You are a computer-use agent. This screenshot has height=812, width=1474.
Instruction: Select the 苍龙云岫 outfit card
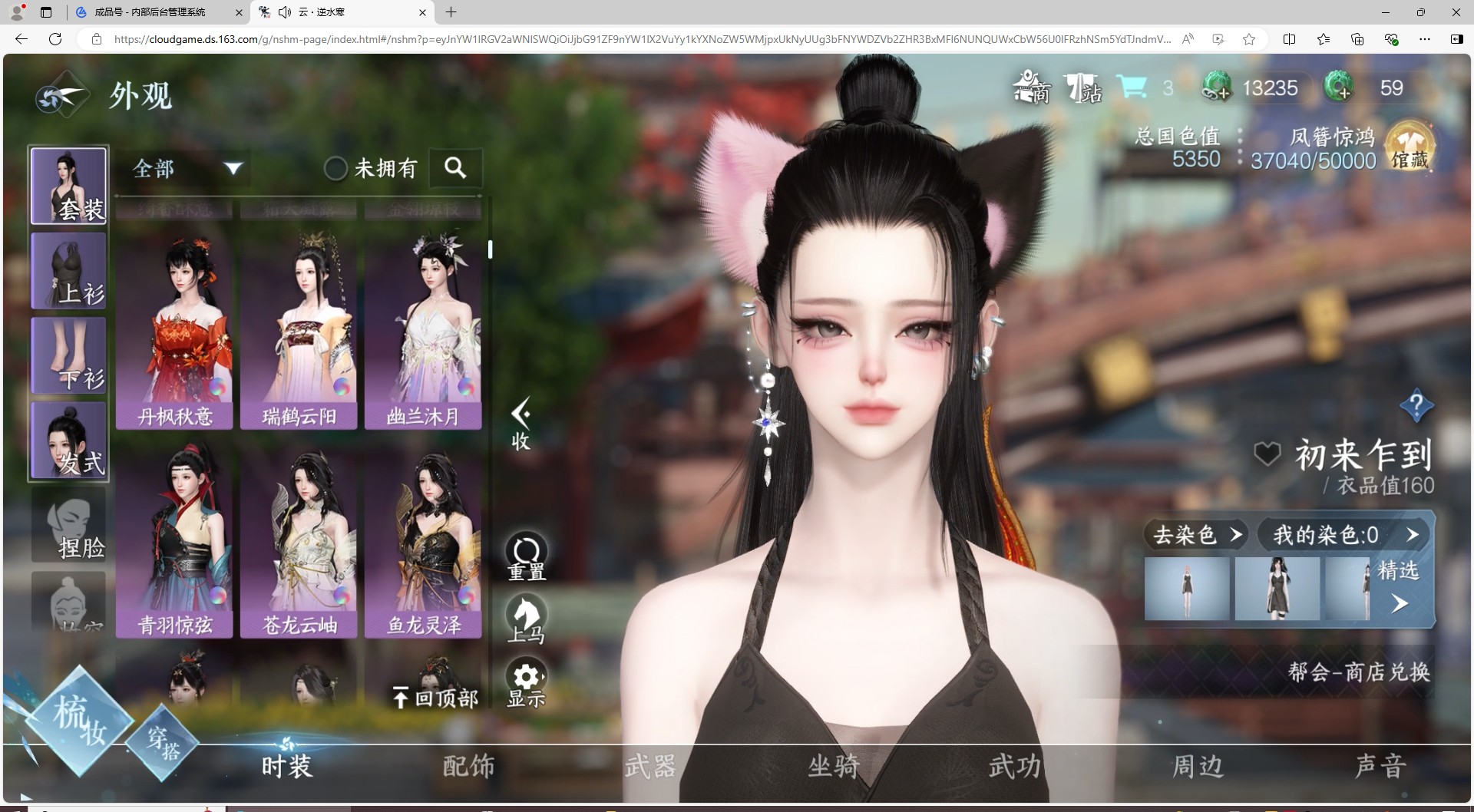point(299,539)
